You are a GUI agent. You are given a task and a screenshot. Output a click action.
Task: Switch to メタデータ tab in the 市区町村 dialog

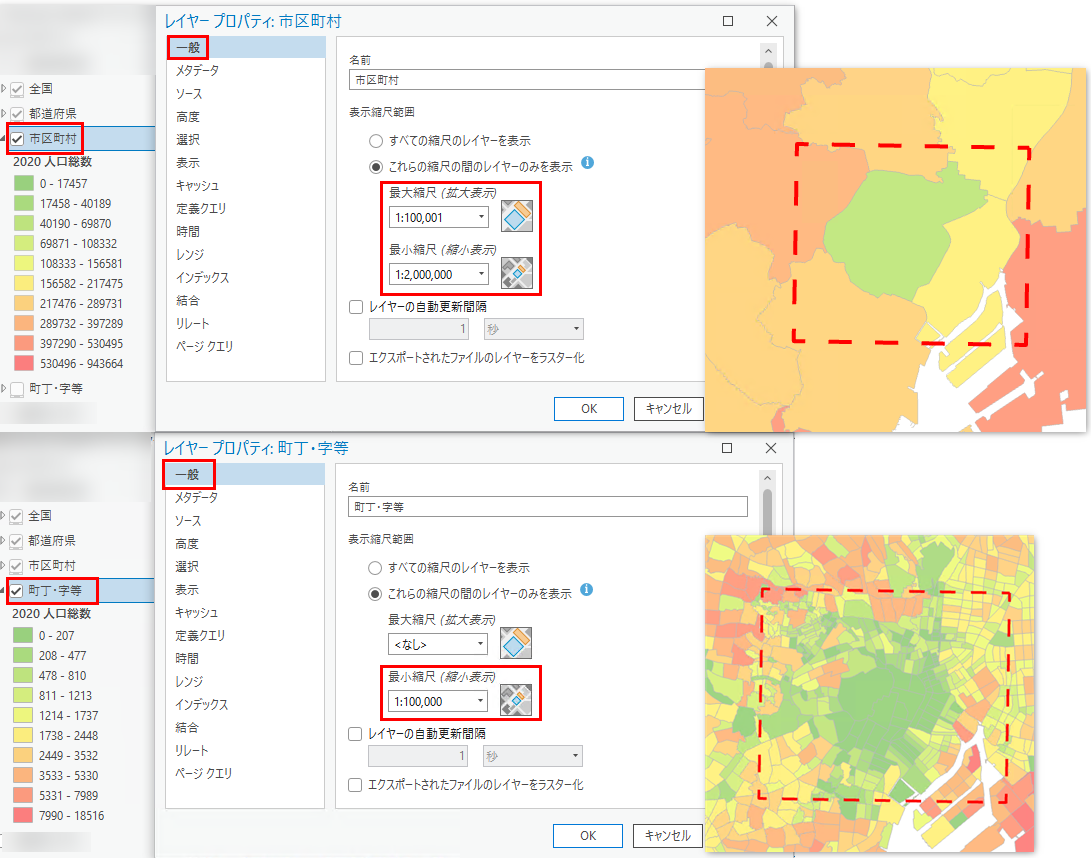[197, 71]
